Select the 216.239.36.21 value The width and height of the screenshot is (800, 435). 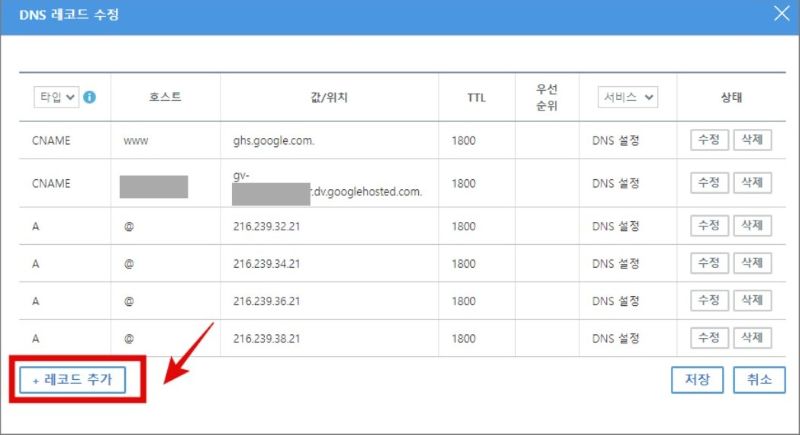(266, 301)
